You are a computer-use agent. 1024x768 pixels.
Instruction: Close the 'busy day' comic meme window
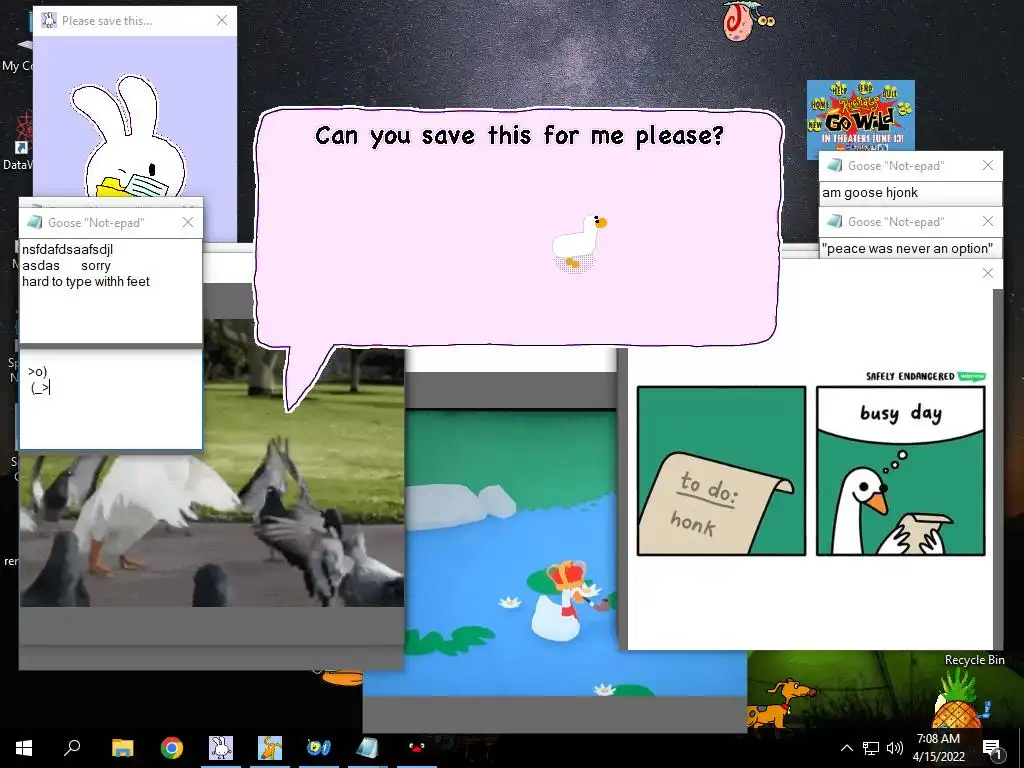click(x=988, y=273)
